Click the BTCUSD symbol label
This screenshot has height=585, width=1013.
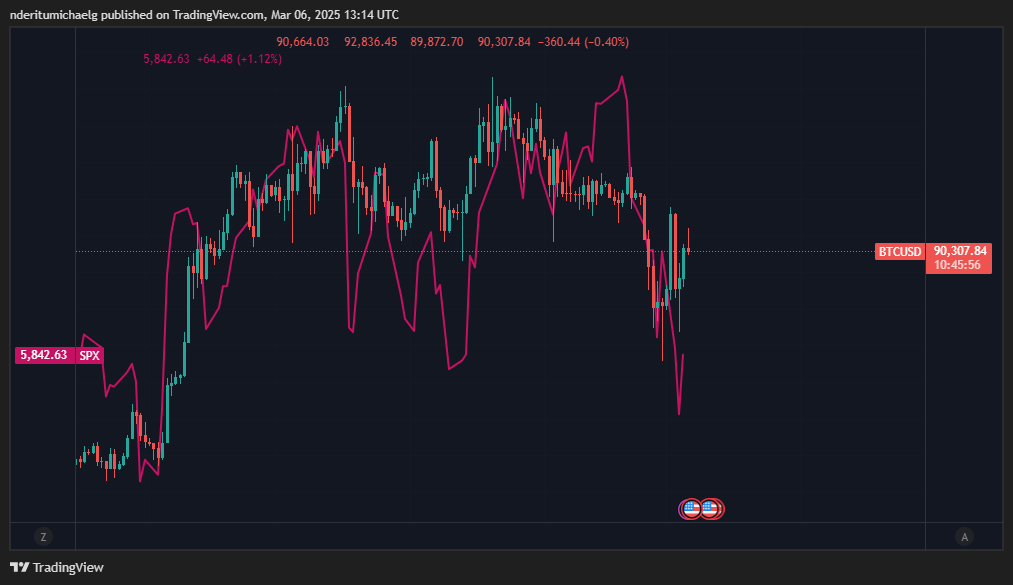pos(899,252)
